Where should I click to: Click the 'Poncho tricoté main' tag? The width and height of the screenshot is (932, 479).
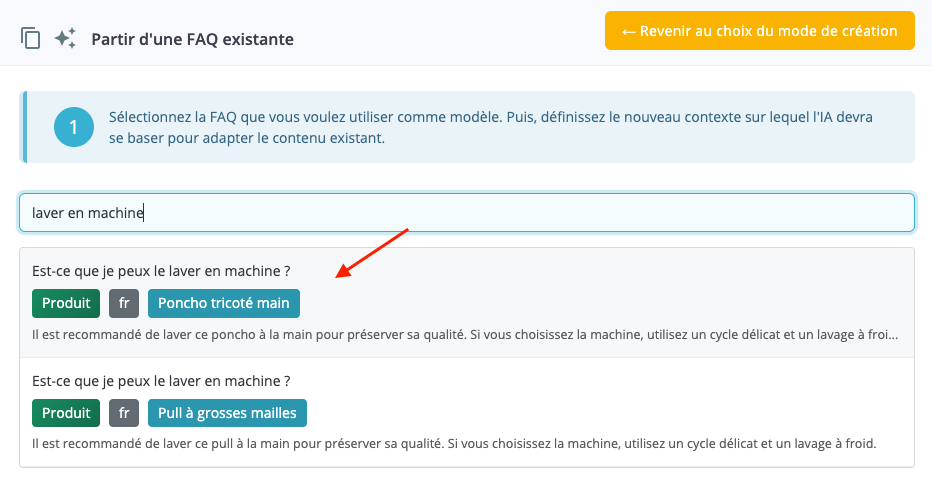coord(224,303)
